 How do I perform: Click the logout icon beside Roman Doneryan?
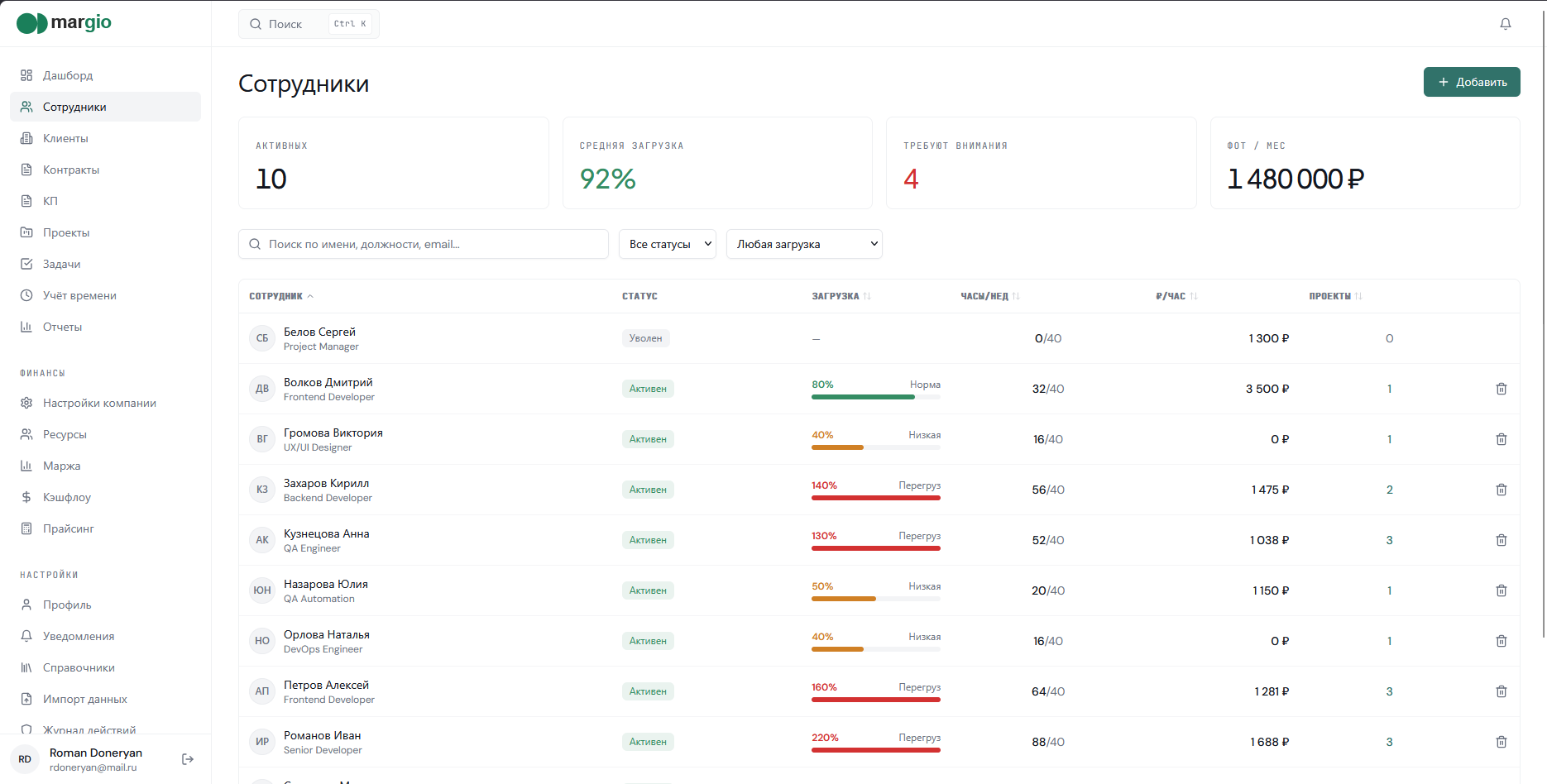(x=188, y=759)
